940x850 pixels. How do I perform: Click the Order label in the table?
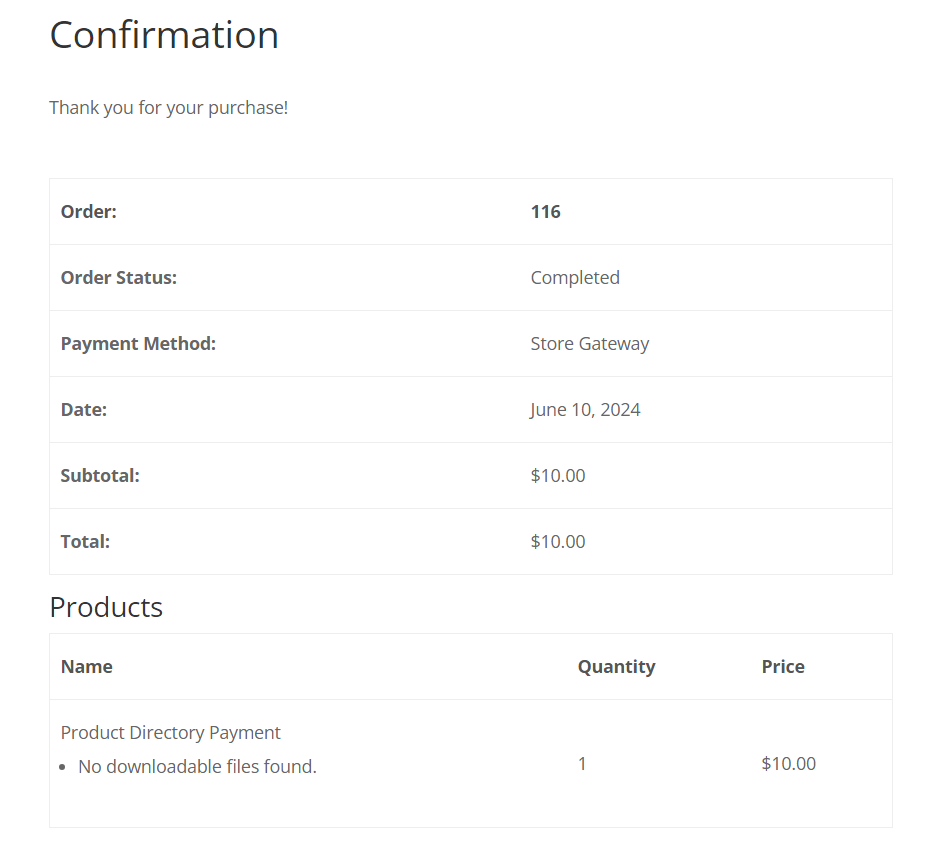click(89, 212)
